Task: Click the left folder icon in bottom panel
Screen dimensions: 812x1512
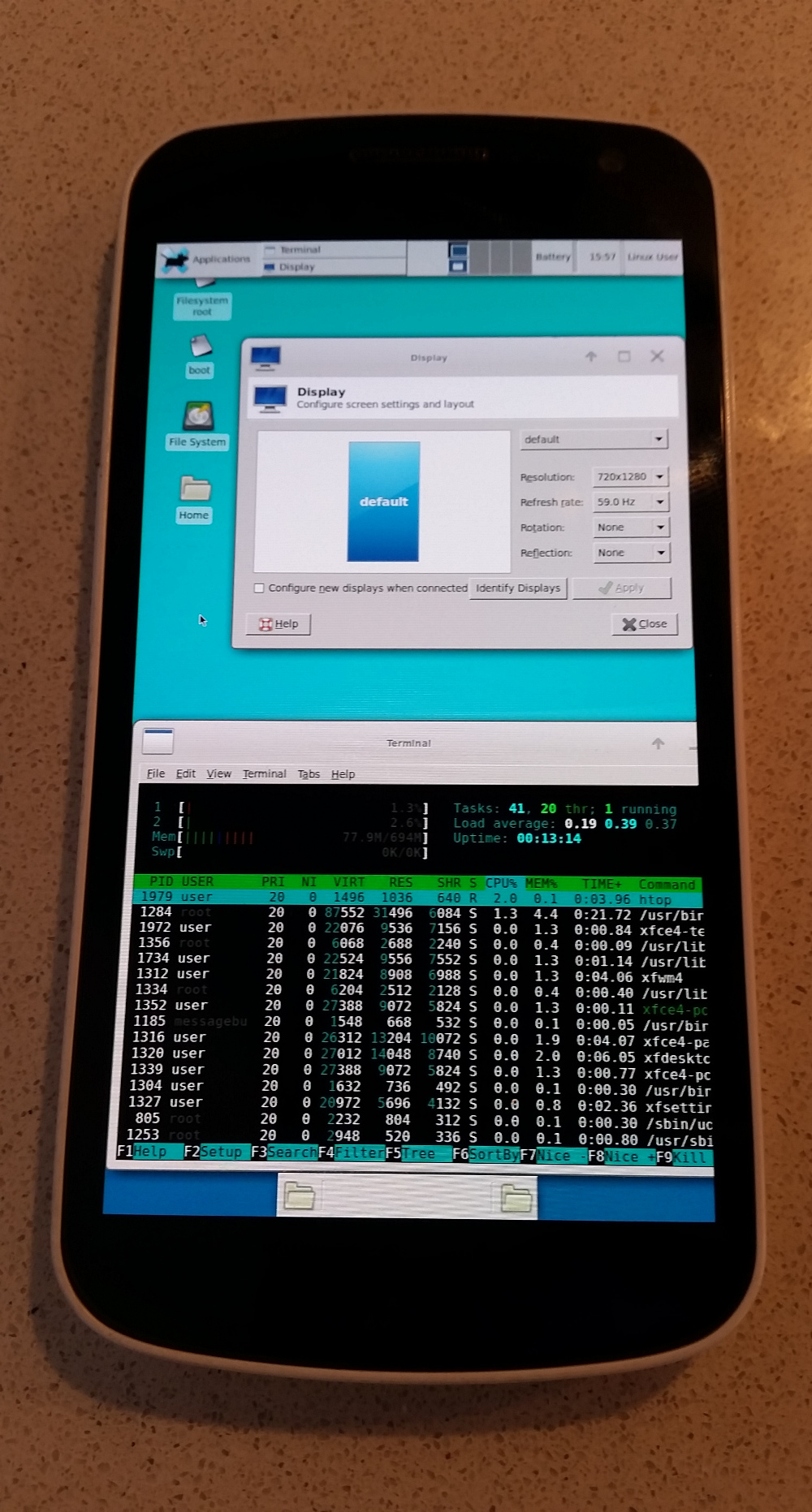Action: [299, 1196]
